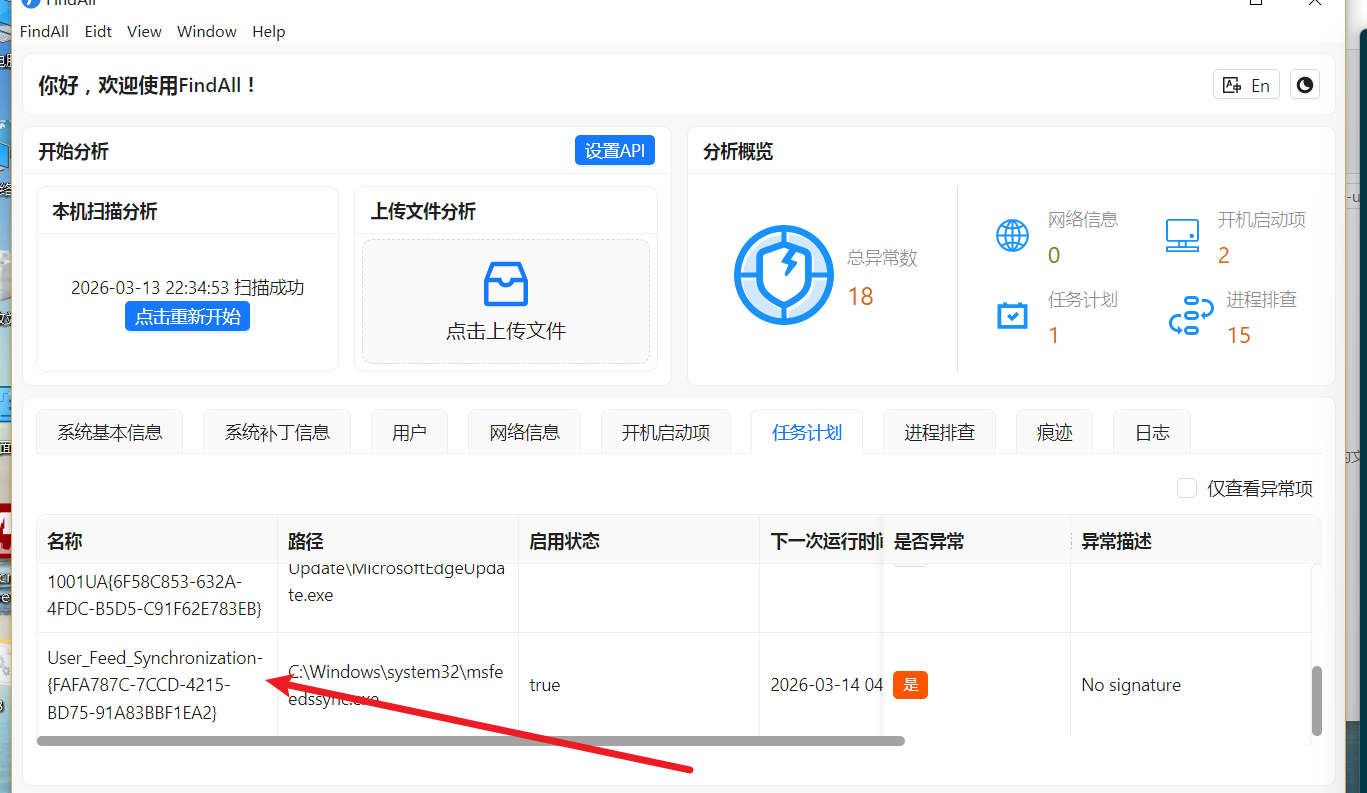Image resolution: width=1367 pixels, height=793 pixels.
Task: Open the Window menu
Action: pos(206,32)
